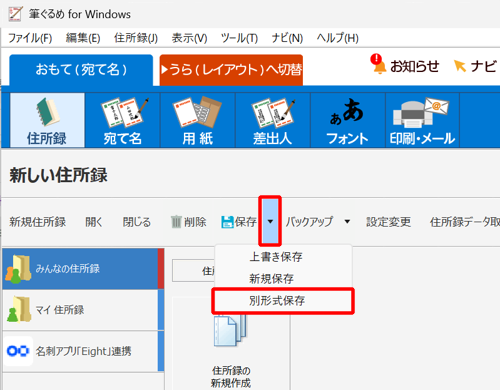Open the 表示(V) menu
The height and width of the screenshot is (390, 500).
point(189,38)
